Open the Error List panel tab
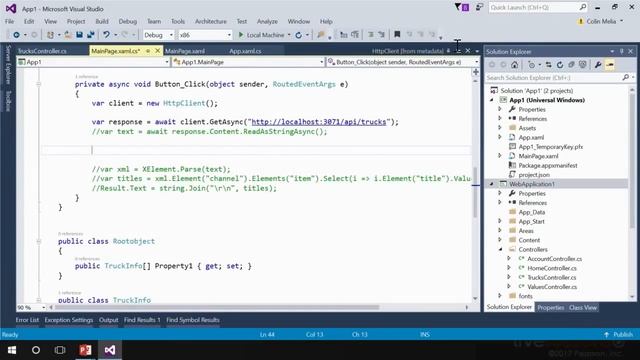Screen dimensions: 640x360 tap(27, 320)
